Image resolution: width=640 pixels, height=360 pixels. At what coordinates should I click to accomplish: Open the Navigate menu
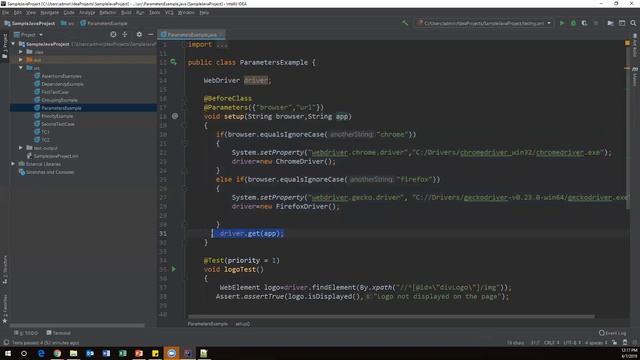pos(49,13)
